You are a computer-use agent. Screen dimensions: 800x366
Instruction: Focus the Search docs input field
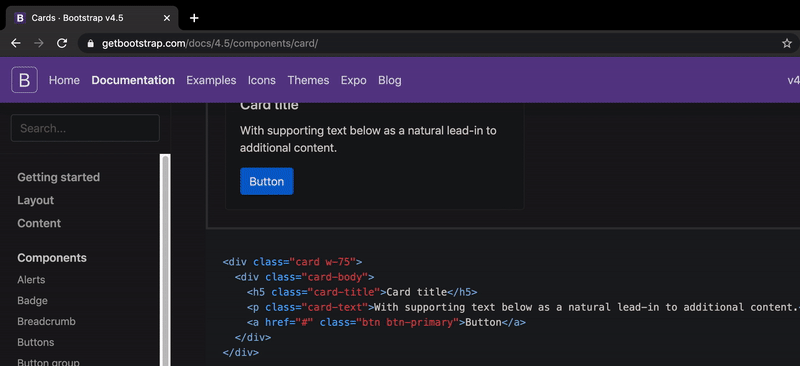pyautogui.click(x=85, y=128)
